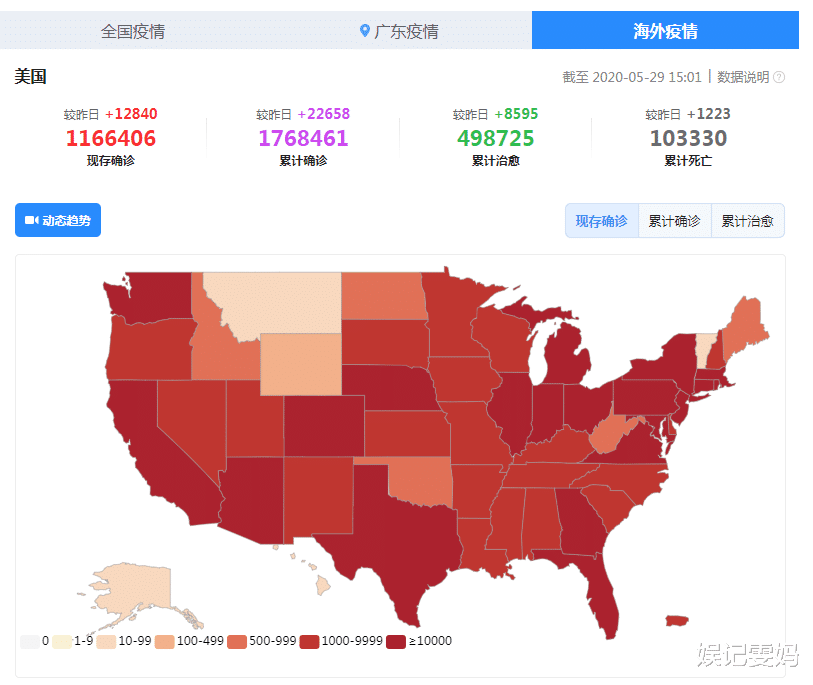Image resolution: width=813 pixels, height=685 pixels.
Task: Click the 0 cases legend swatch
Action: coord(29,641)
